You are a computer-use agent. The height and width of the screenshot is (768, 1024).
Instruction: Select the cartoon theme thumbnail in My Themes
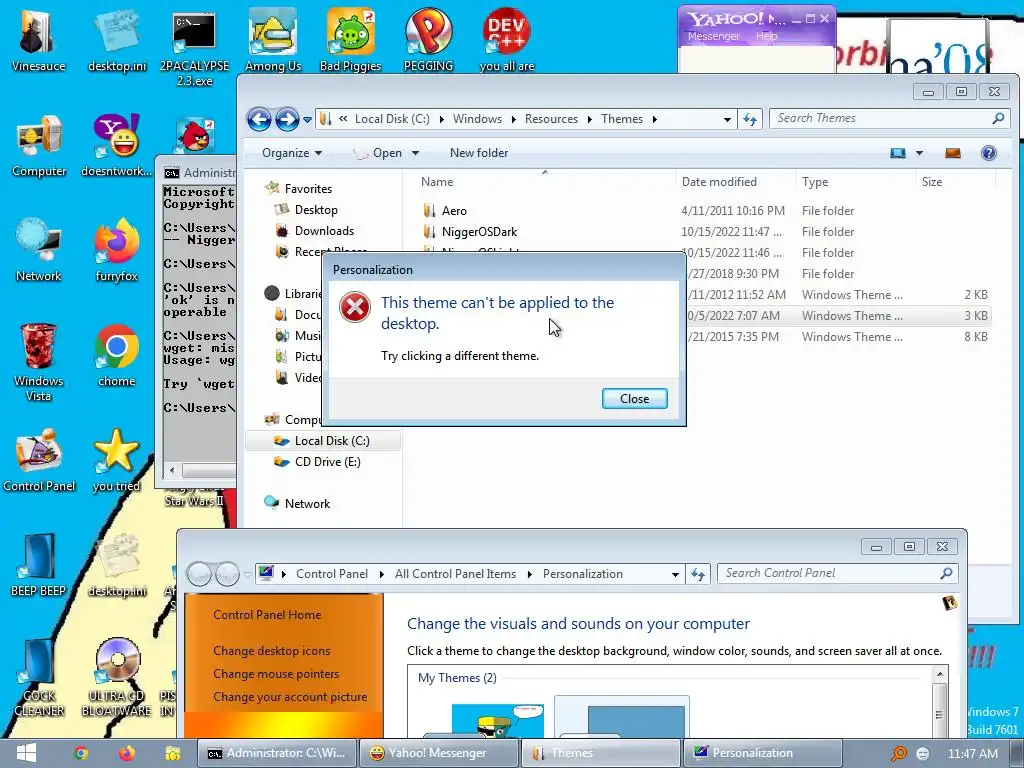point(498,720)
